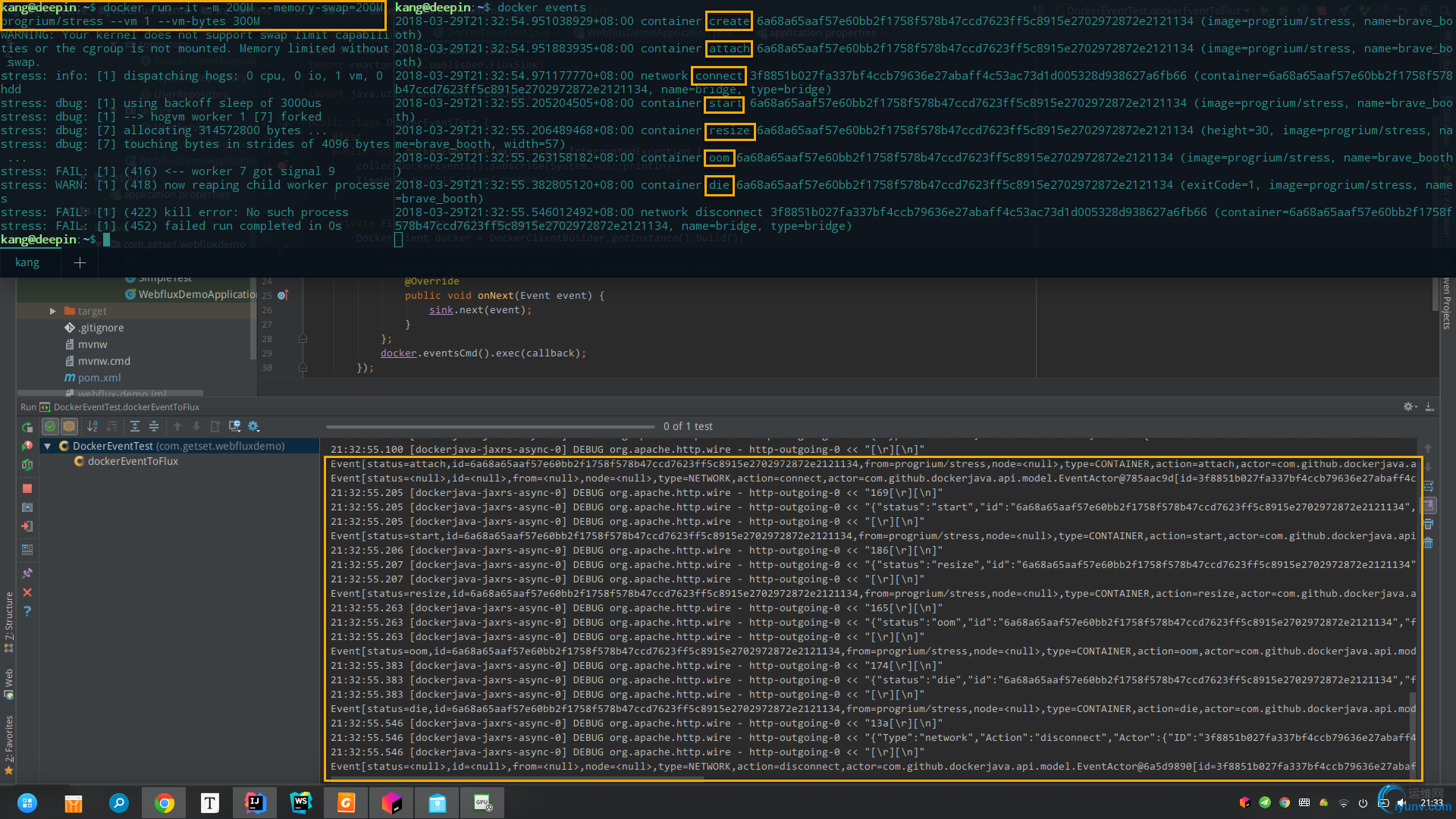Open WebStorm from taskbar
1456x819 pixels.
(x=300, y=802)
